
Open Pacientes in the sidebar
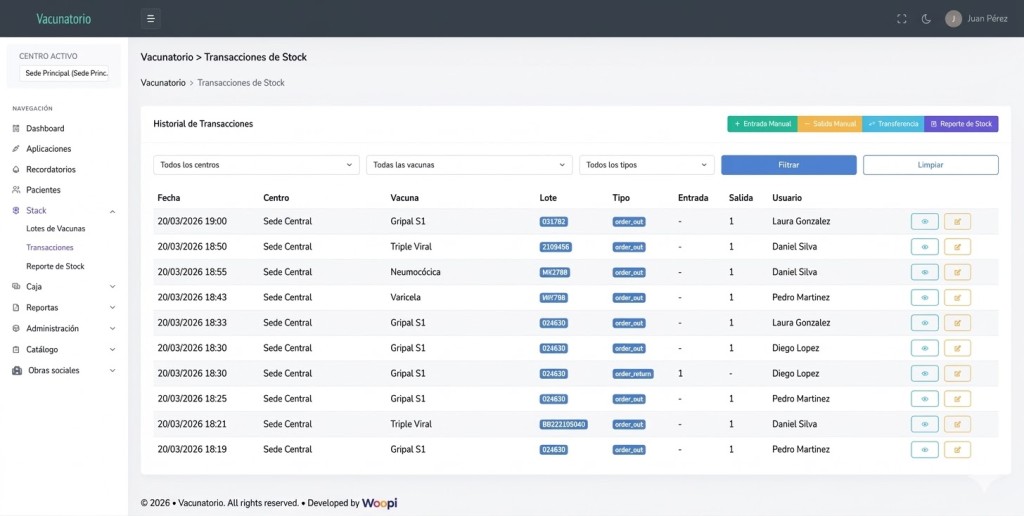click(43, 190)
